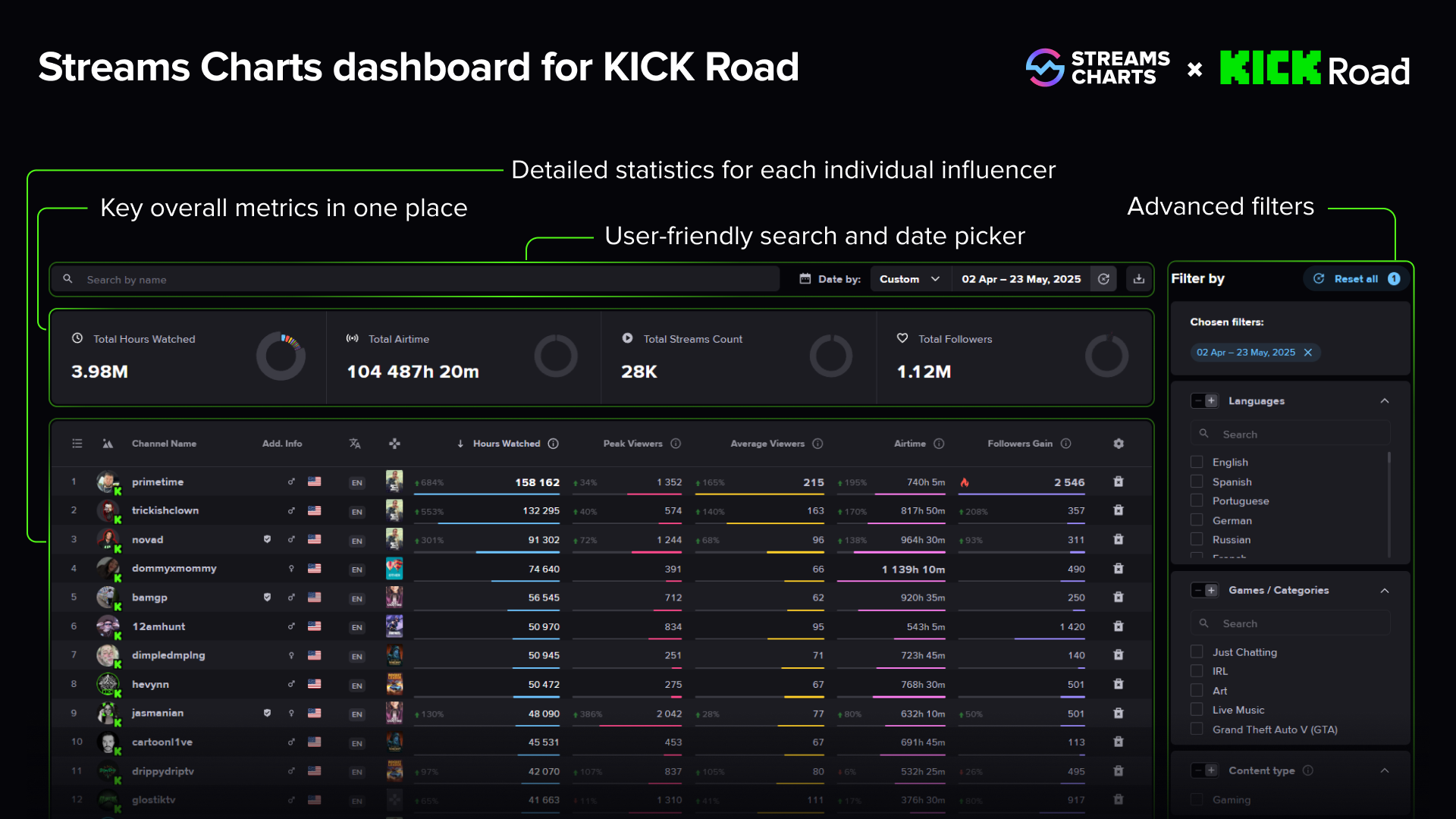Click the Games / Categories search field

point(1290,623)
